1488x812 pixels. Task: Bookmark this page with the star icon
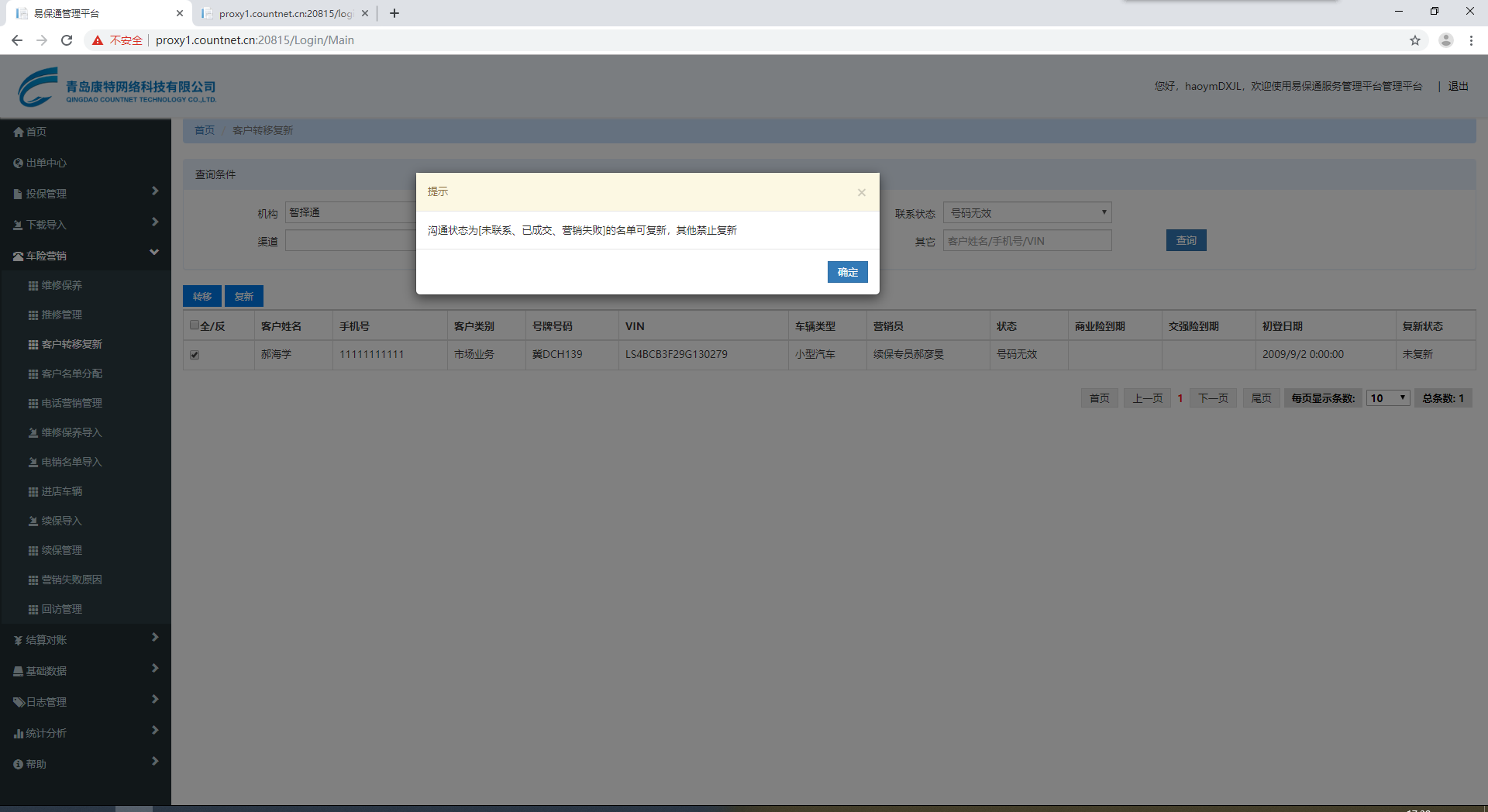(x=1415, y=40)
